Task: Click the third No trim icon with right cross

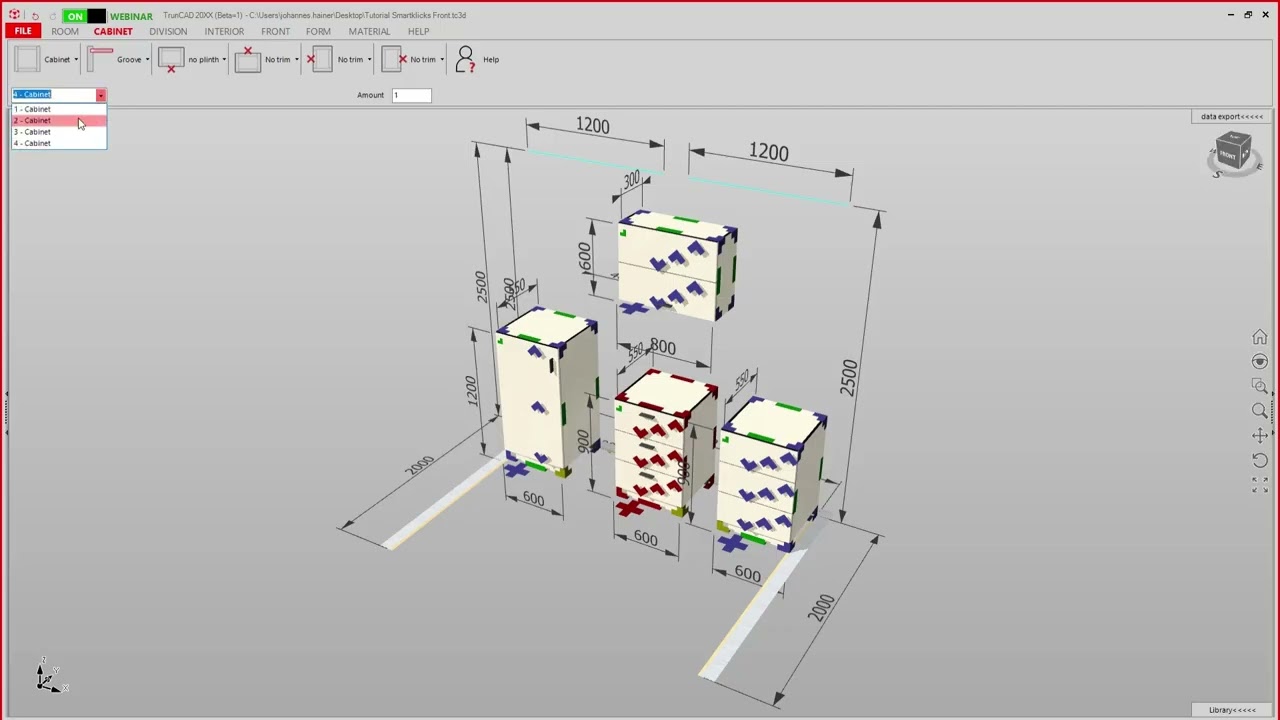Action: pos(393,60)
